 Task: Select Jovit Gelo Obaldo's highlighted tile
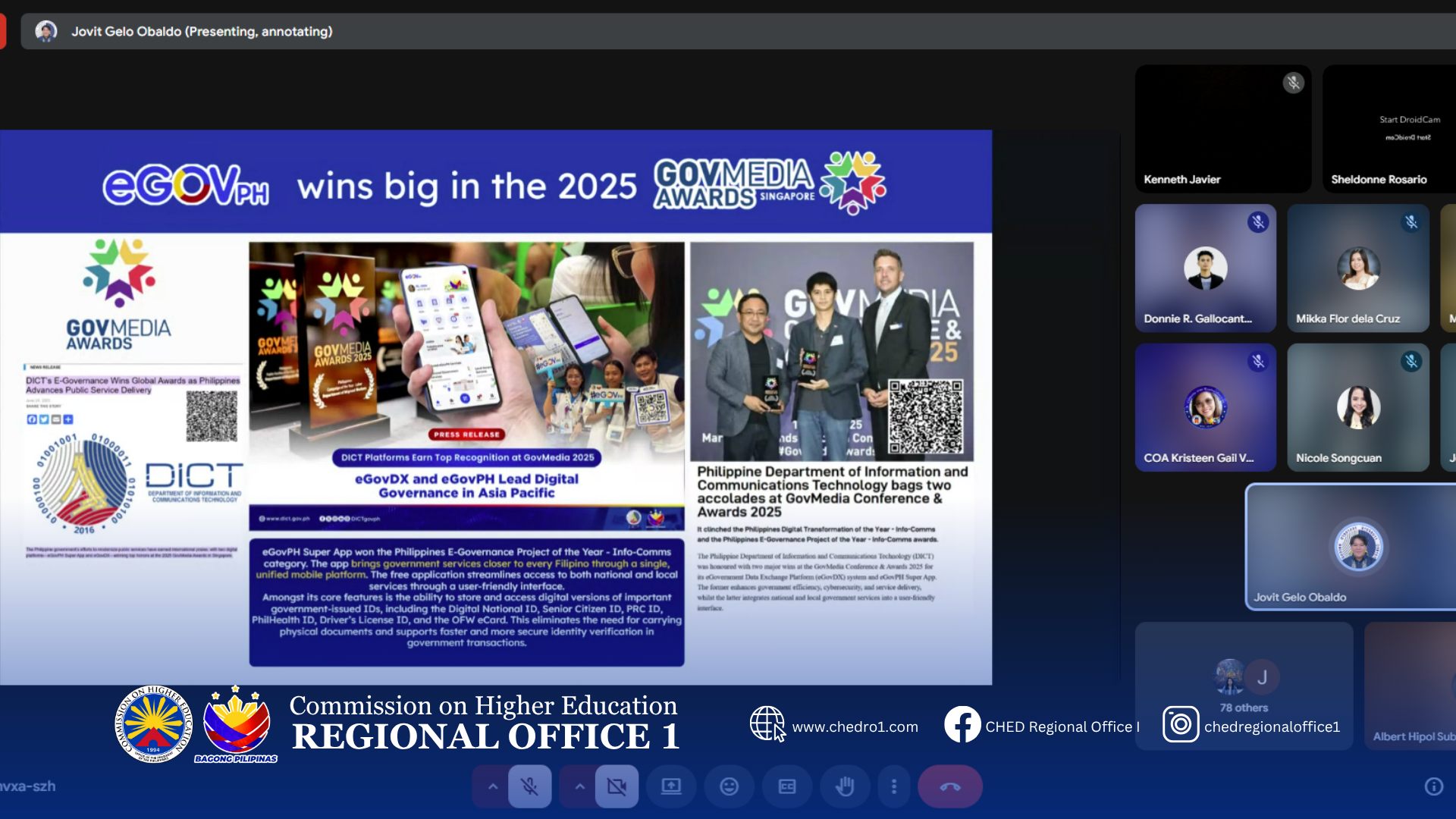click(x=1351, y=547)
